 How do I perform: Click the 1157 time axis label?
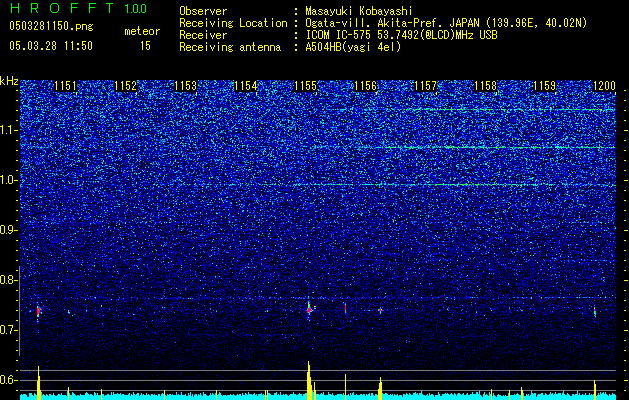point(425,86)
